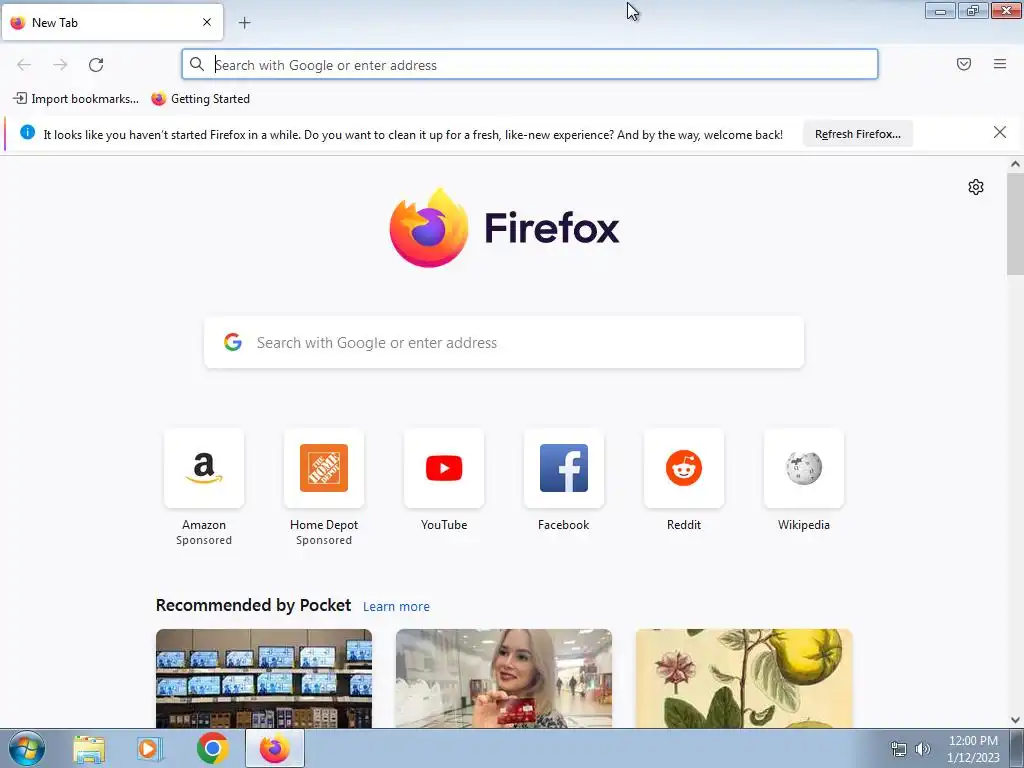Dismiss the welcome back notification bar

1000,133
